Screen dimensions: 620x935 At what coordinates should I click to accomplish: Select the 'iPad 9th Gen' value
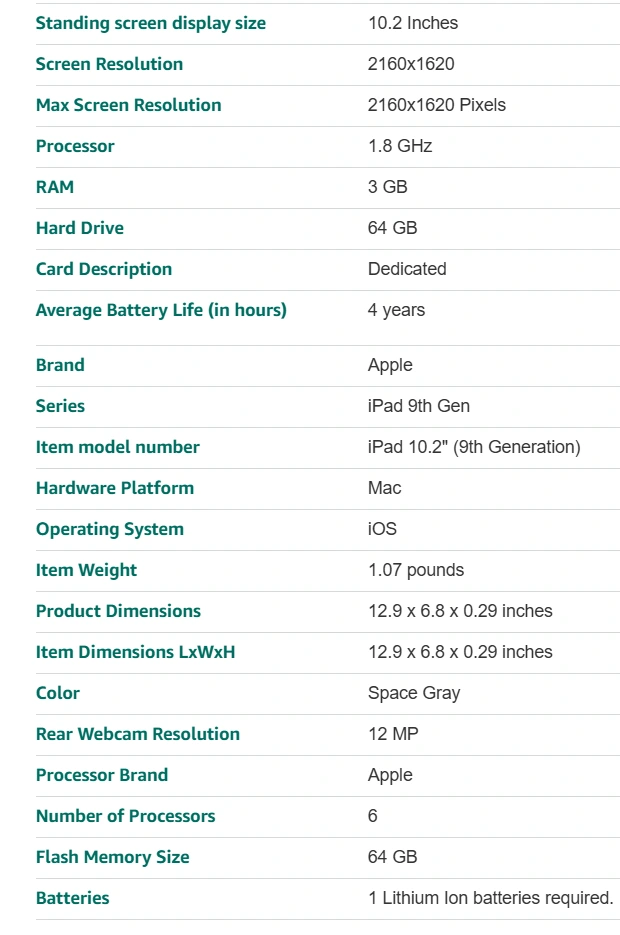pos(418,406)
